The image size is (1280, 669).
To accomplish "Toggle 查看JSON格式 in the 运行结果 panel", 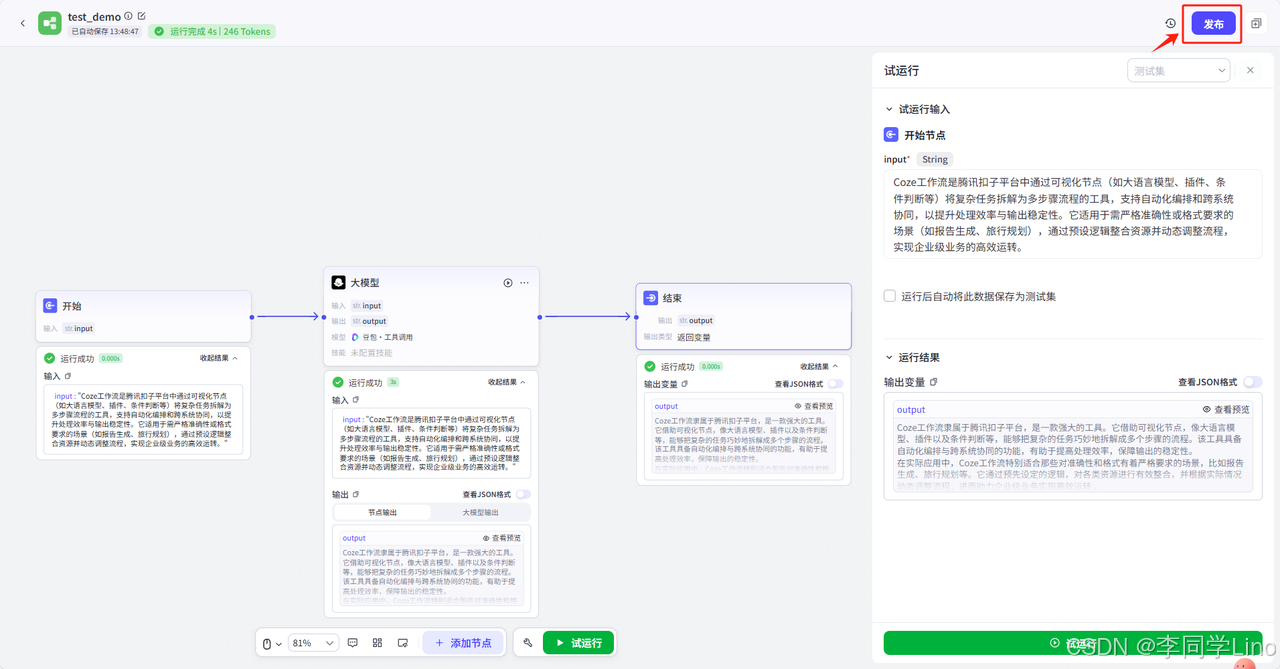I will tap(1252, 382).
